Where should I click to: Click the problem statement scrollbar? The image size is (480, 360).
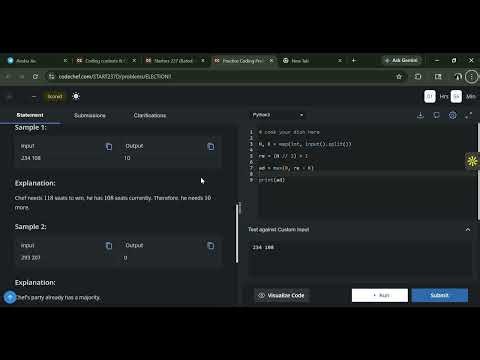[x=237, y=233]
